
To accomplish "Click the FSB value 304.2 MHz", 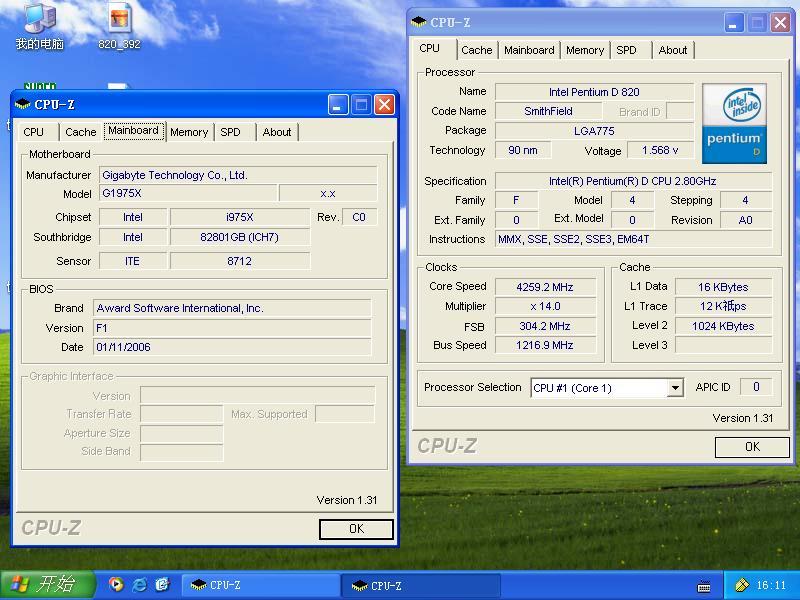I will coord(545,326).
